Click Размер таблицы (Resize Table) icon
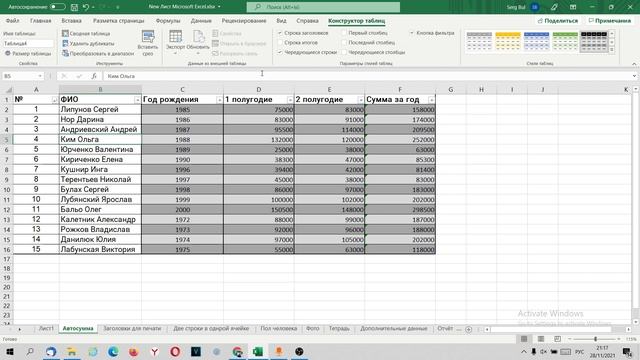The height and width of the screenshot is (360, 640). click(x=7, y=53)
